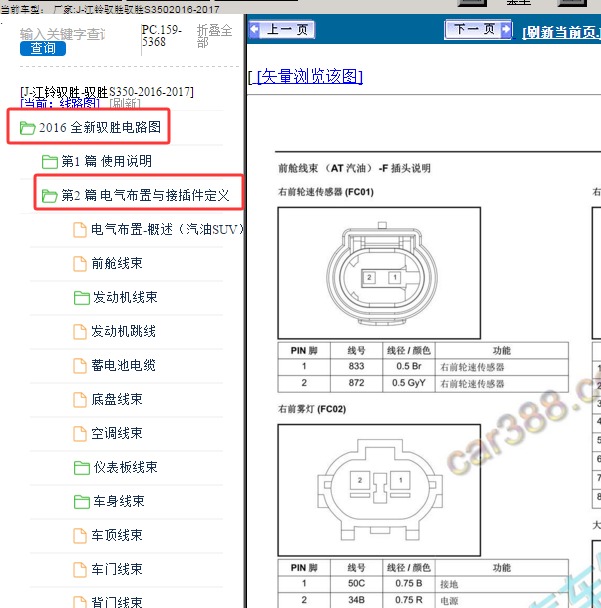The width and height of the screenshot is (601, 608).
Task: Click folder icon beside 发动机线束
Action: coord(82,297)
